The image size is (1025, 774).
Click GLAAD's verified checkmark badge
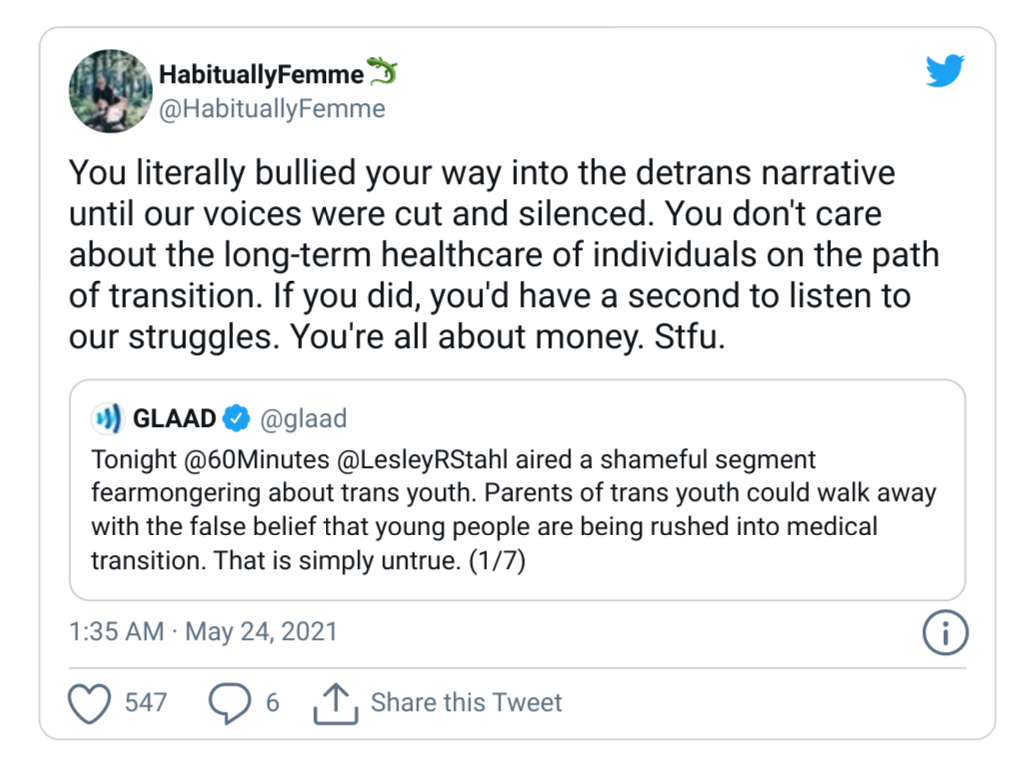pos(236,418)
